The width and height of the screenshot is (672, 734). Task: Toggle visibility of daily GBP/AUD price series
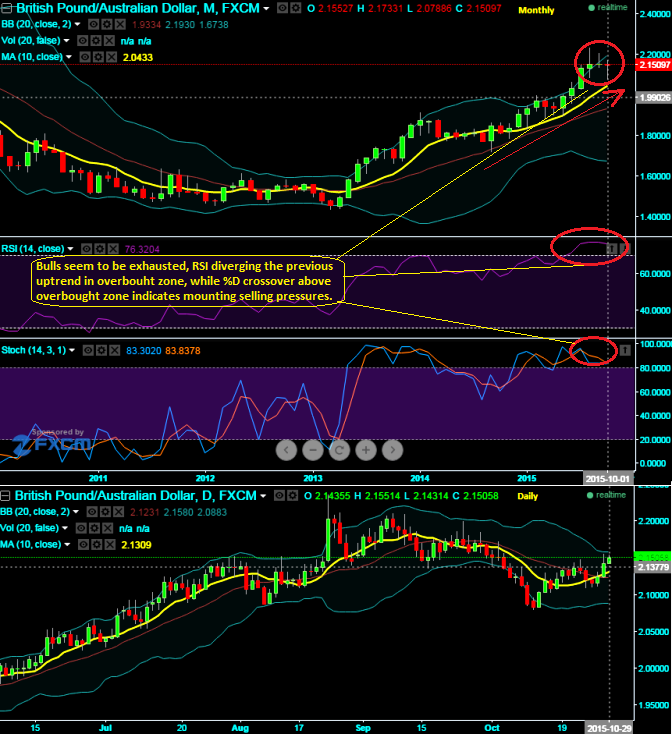point(279,495)
